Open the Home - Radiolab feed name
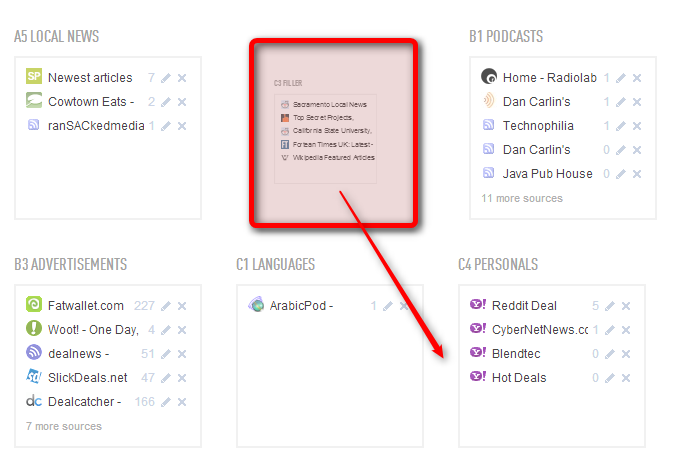This screenshot has height=469, width=674. (x=550, y=78)
